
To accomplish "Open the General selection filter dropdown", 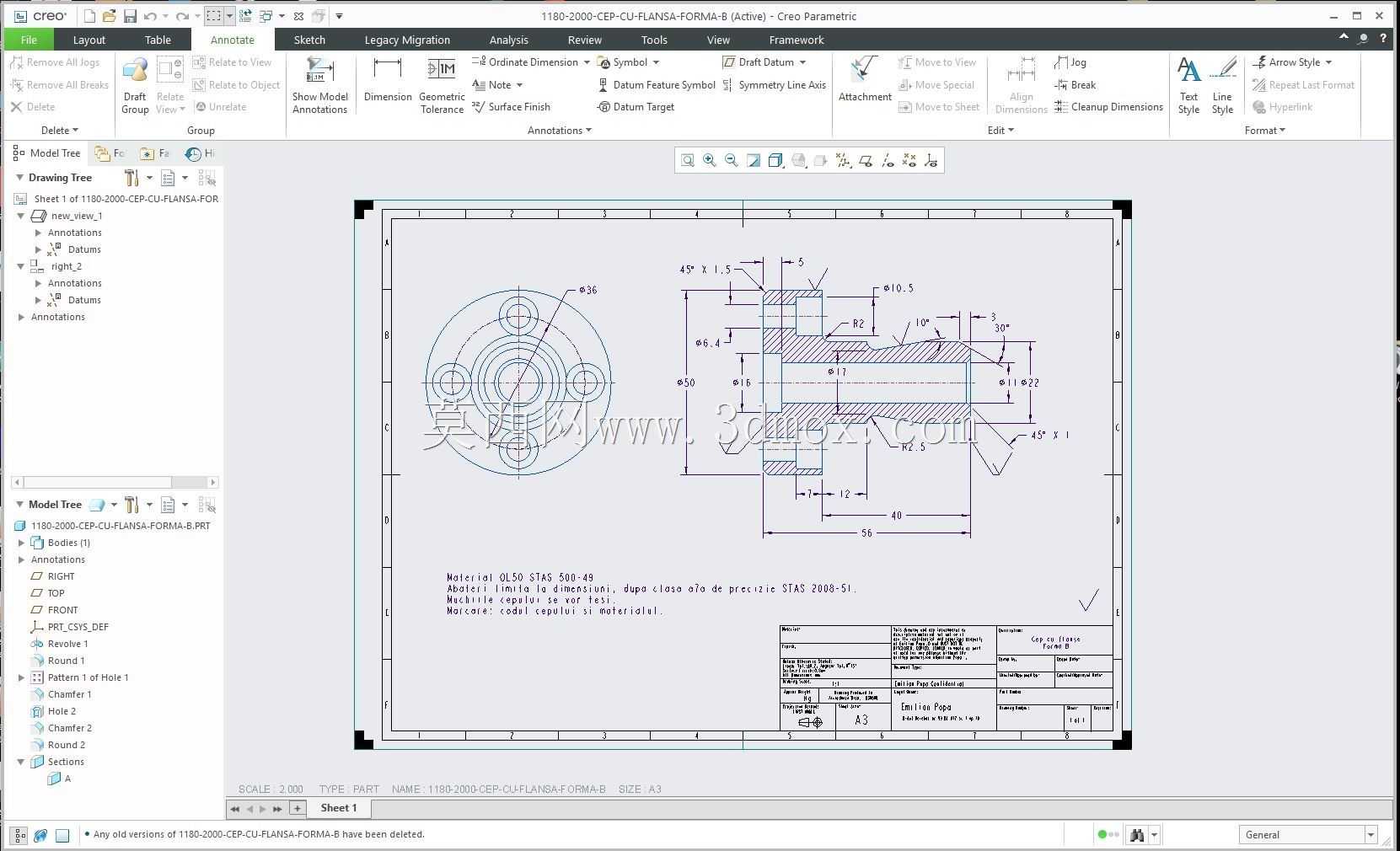I will tap(1307, 835).
